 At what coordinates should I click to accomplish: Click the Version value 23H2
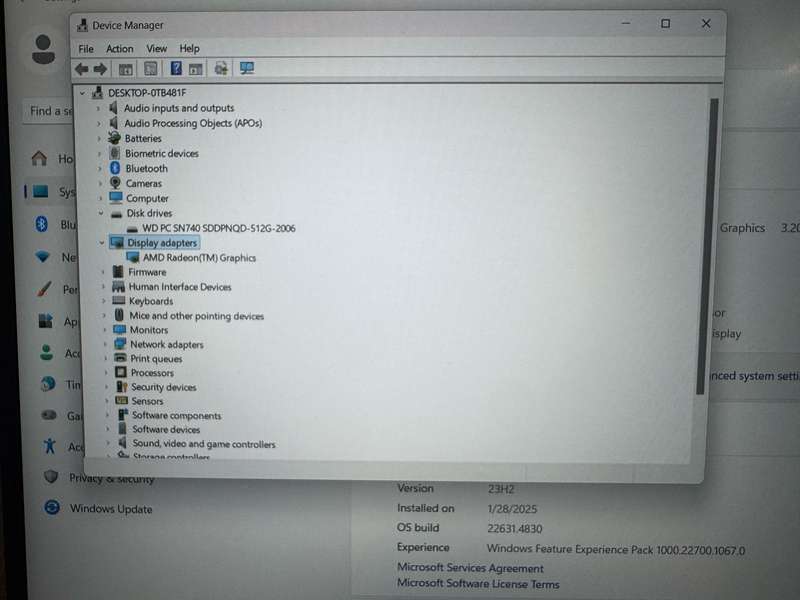point(501,489)
